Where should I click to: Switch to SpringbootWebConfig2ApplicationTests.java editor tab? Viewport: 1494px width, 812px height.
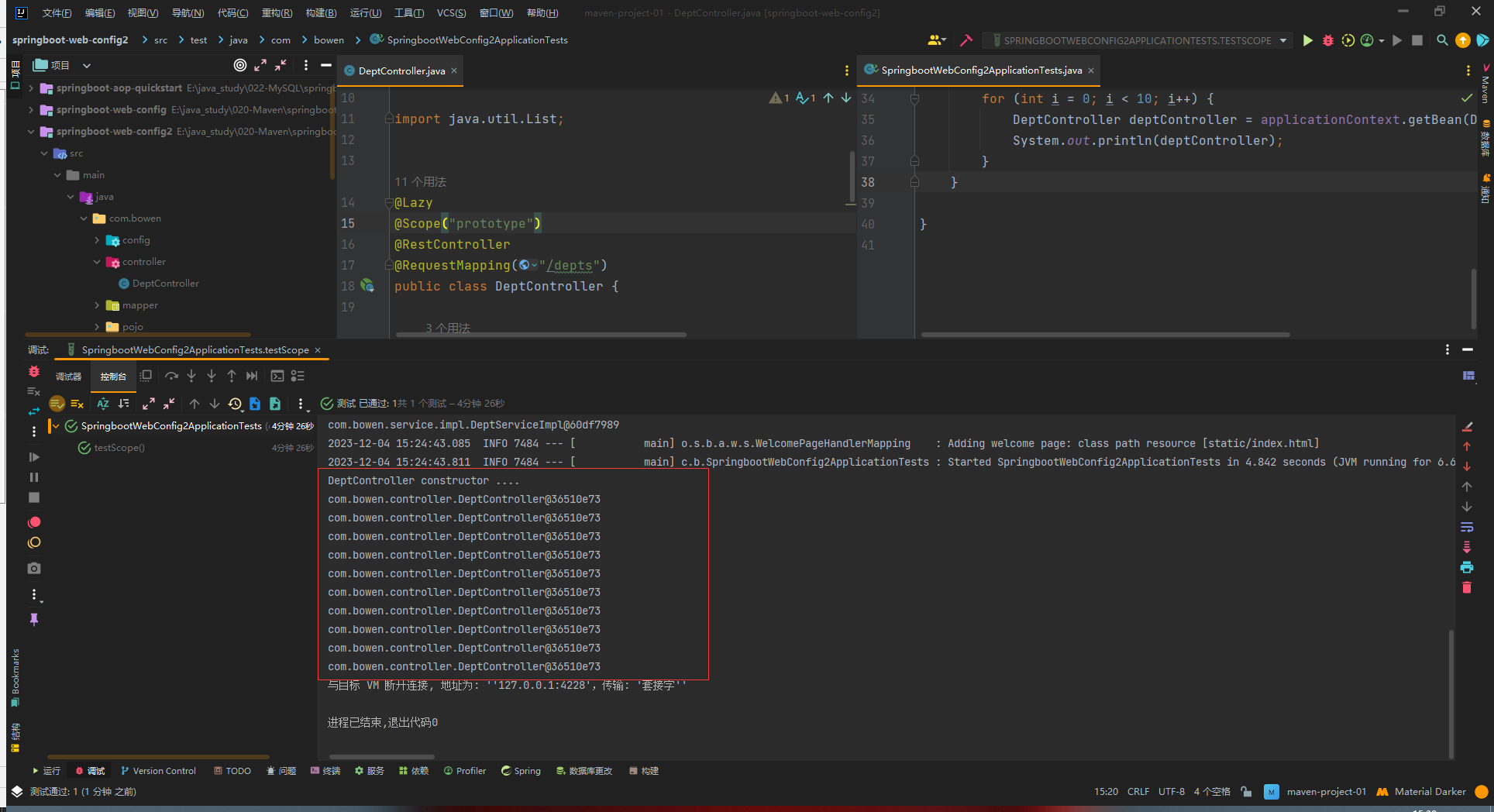[x=981, y=70]
